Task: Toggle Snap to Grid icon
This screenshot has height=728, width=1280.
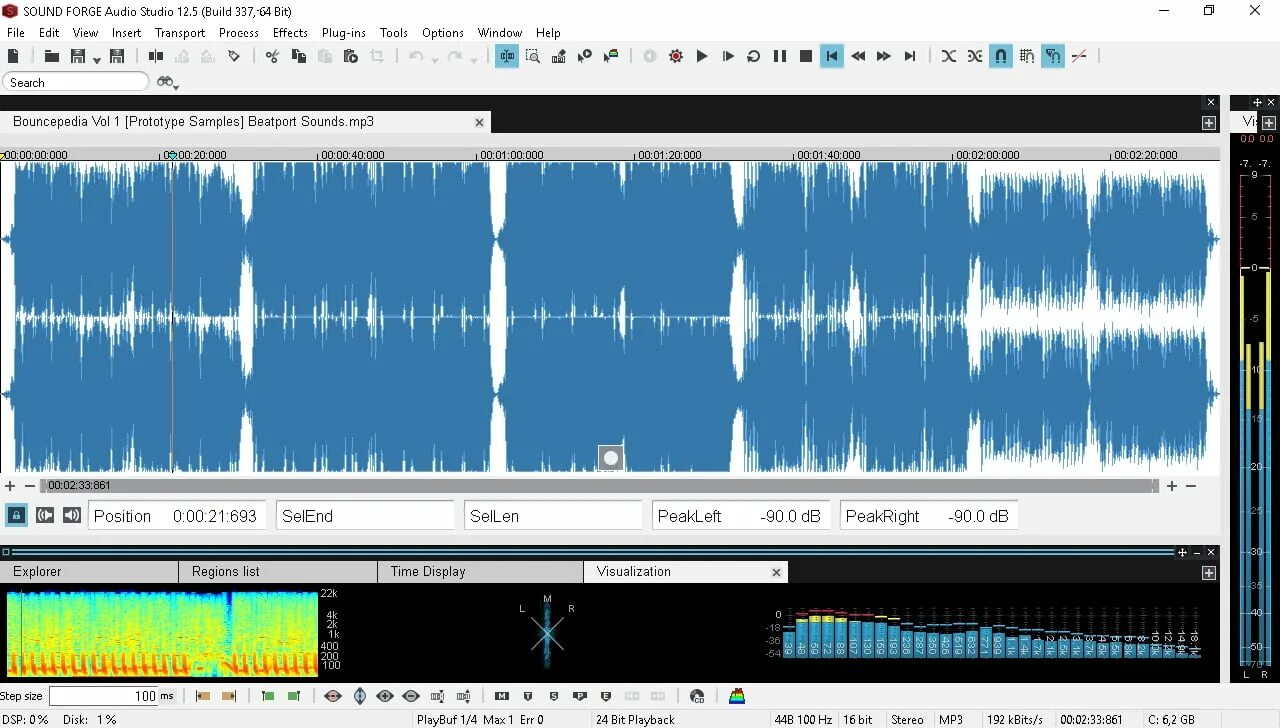Action: click(x=1027, y=57)
